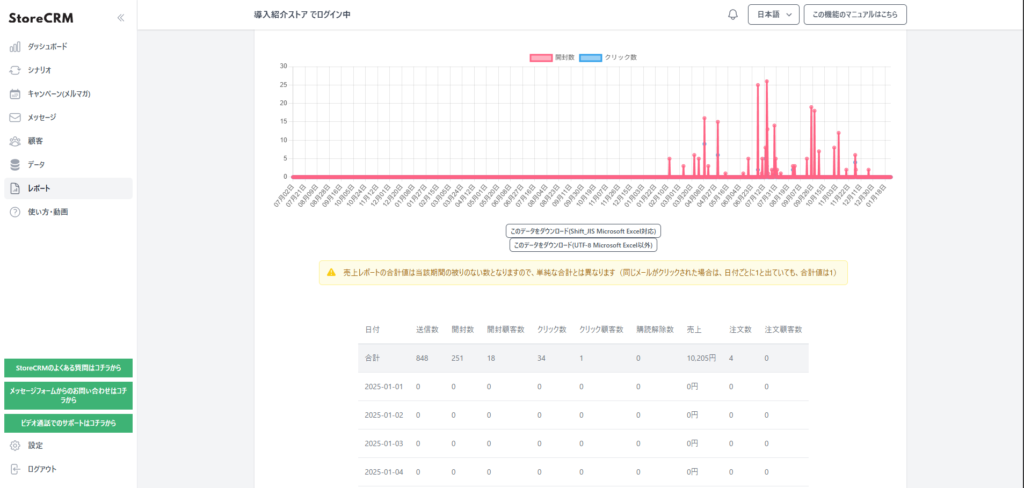Image resolution: width=1024 pixels, height=488 pixels.
Task: Open the 日本語 language dropdown
Action: pyautogui.click(x=773, y=15)
